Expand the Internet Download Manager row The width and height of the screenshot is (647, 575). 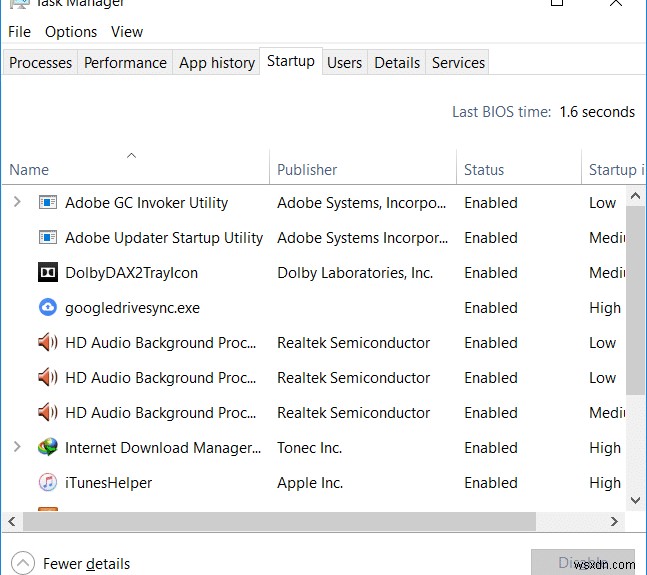[x=17, y=448]
